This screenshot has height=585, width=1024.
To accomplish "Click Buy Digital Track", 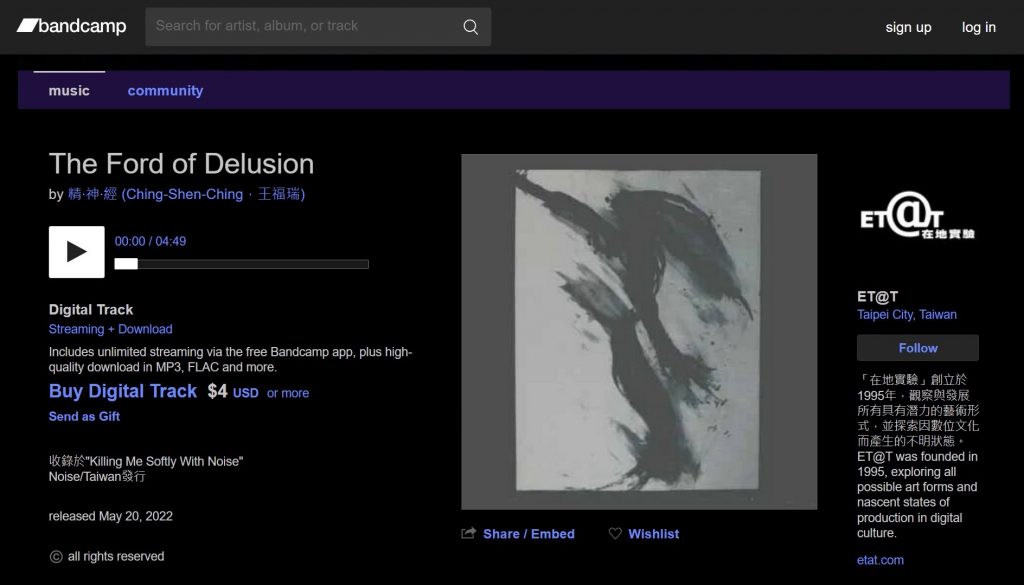I will tap(123, 391).
